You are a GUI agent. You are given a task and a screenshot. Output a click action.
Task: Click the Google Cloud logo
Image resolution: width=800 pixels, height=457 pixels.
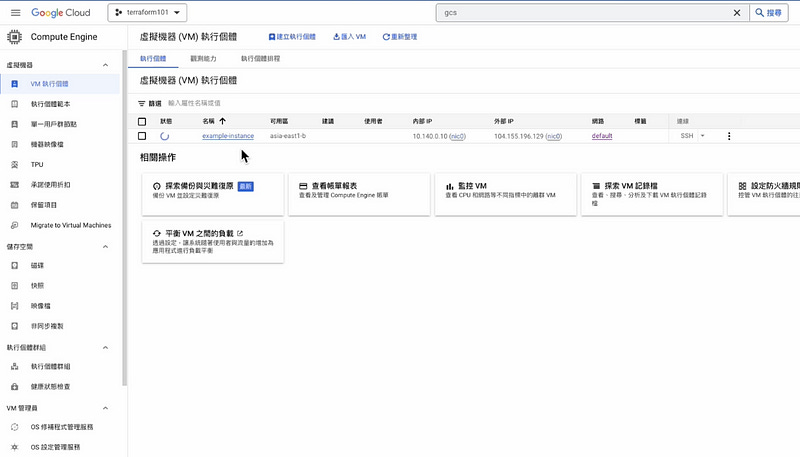pos(61,13)
